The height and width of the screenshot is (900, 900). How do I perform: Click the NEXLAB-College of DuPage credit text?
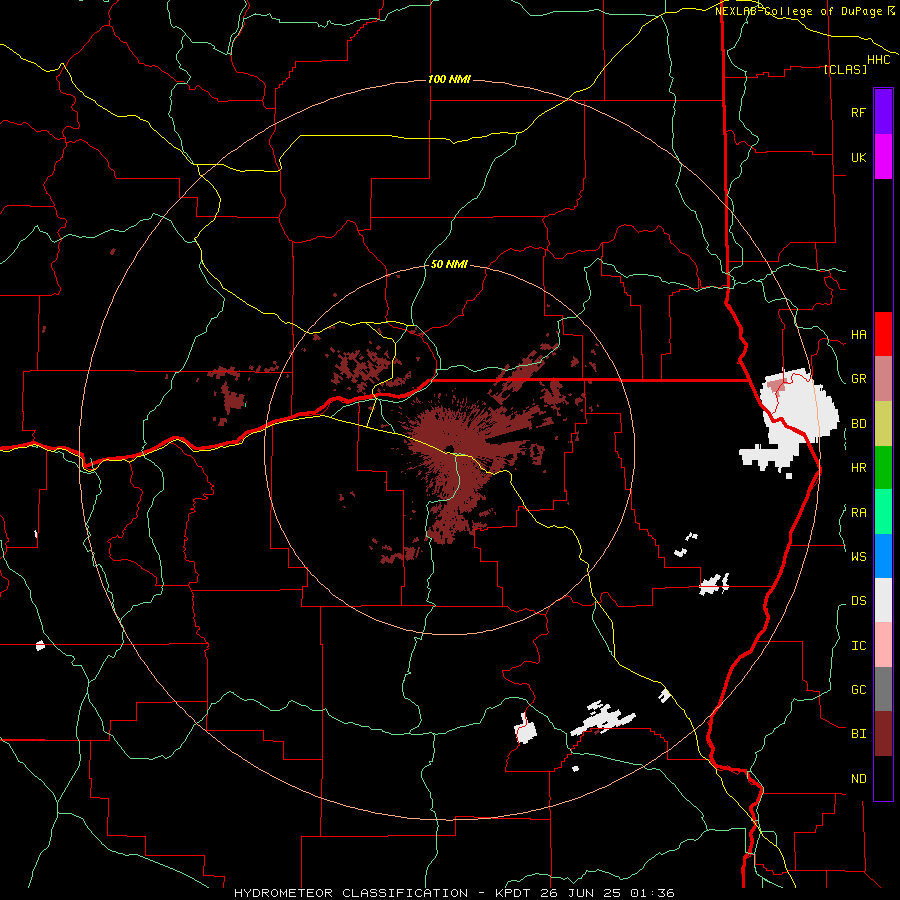click(x=800, y=11)
